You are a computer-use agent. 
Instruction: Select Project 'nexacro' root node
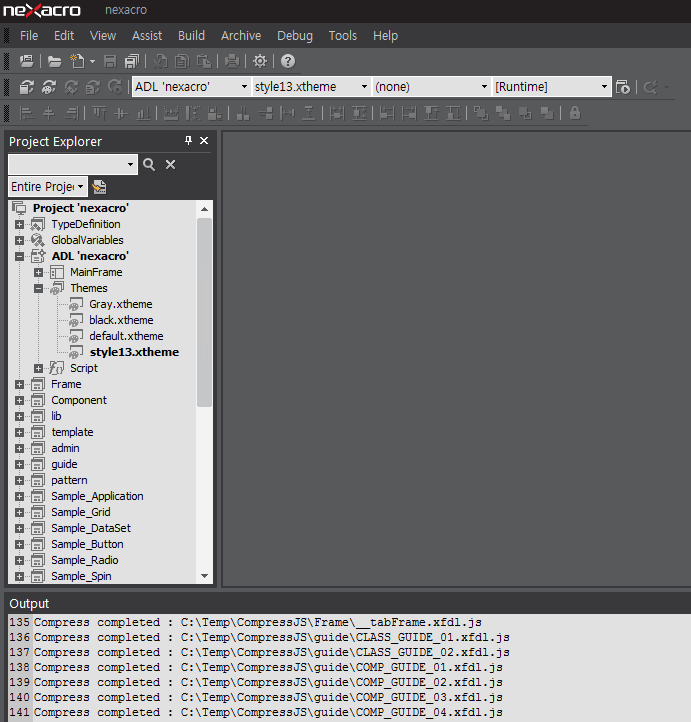81,208
